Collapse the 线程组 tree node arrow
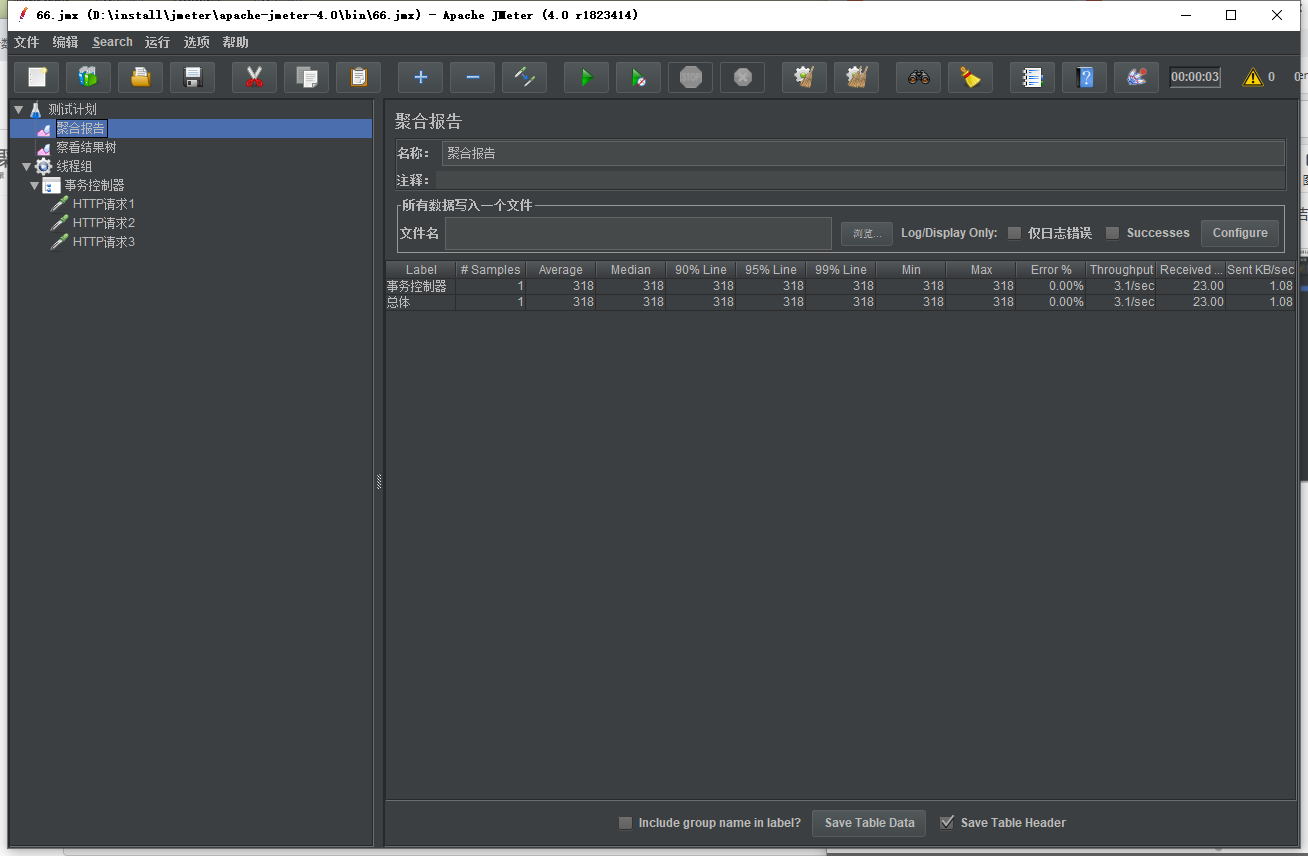Viewport: 1308px width, 856px height. tap(26, 166)
